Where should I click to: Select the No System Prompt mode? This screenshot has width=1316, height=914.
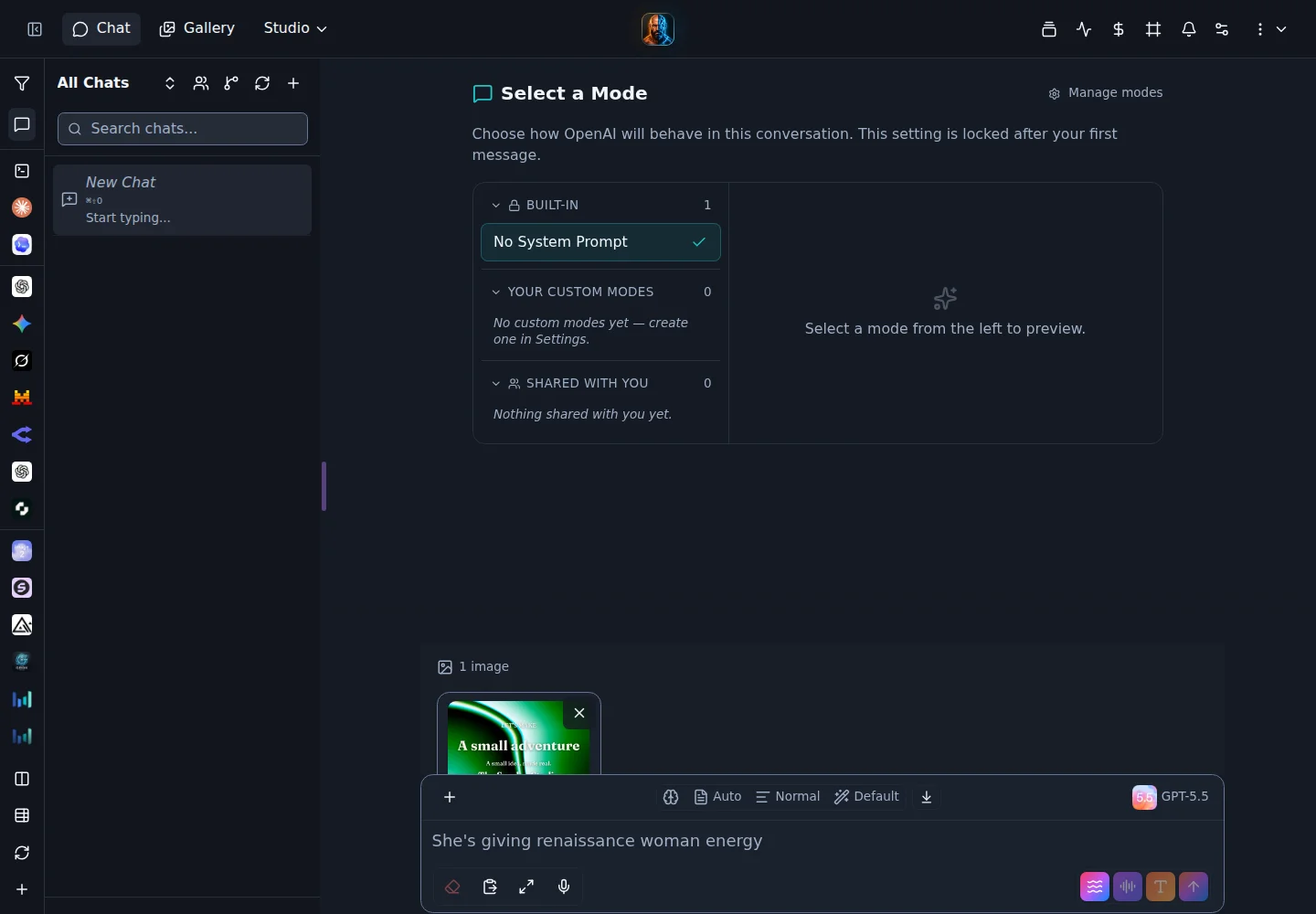pyautogui.click(x=600, y=242)
